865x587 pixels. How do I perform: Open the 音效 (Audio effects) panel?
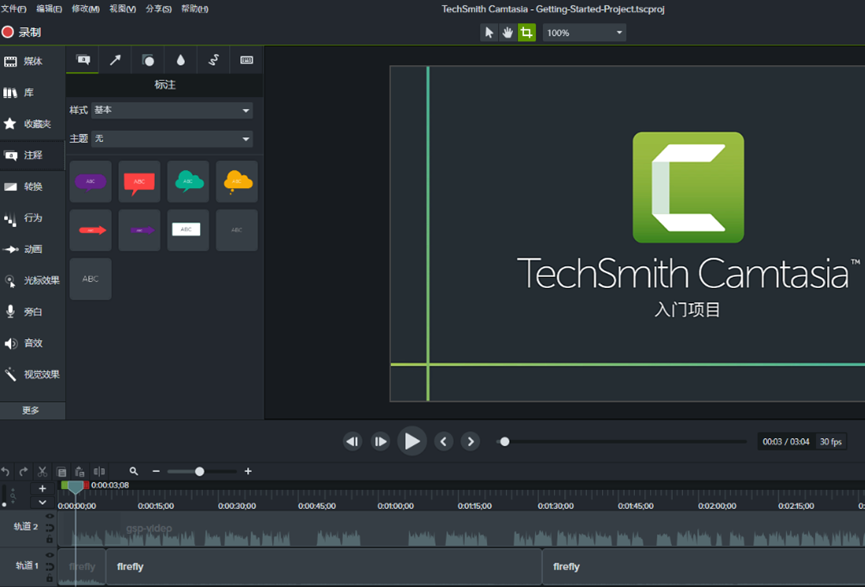tap(32, 343)
